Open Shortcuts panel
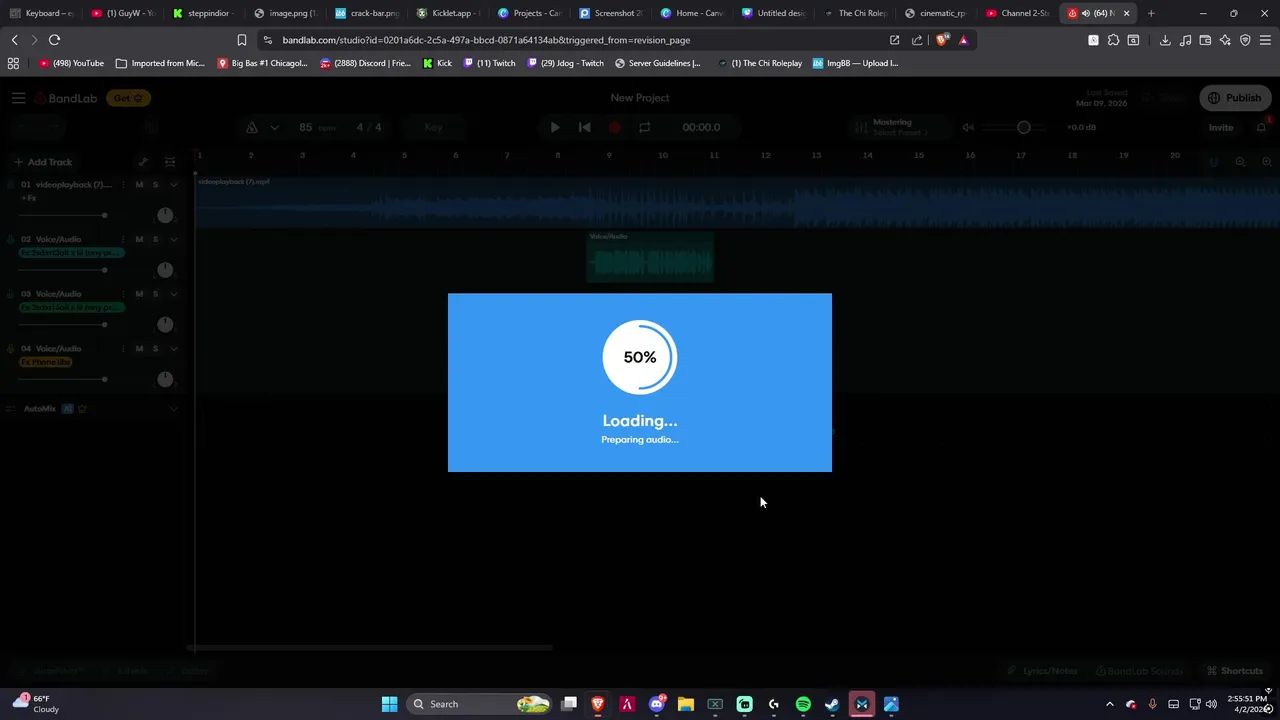Viewport: 1280px width, 720px height. point(1235,671)
